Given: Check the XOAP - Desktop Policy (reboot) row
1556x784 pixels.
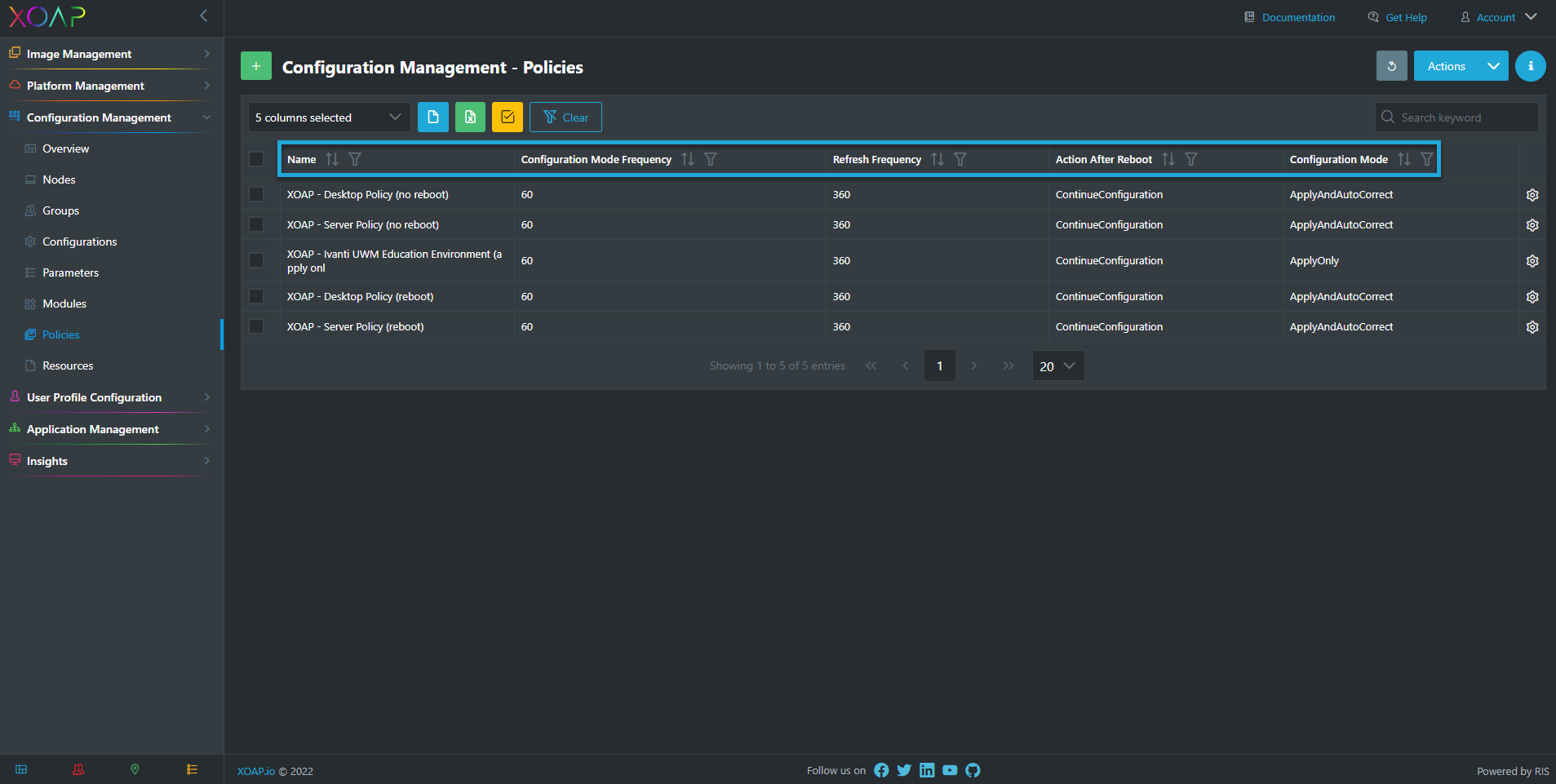Looking at the screenshot, I should 256,296.
